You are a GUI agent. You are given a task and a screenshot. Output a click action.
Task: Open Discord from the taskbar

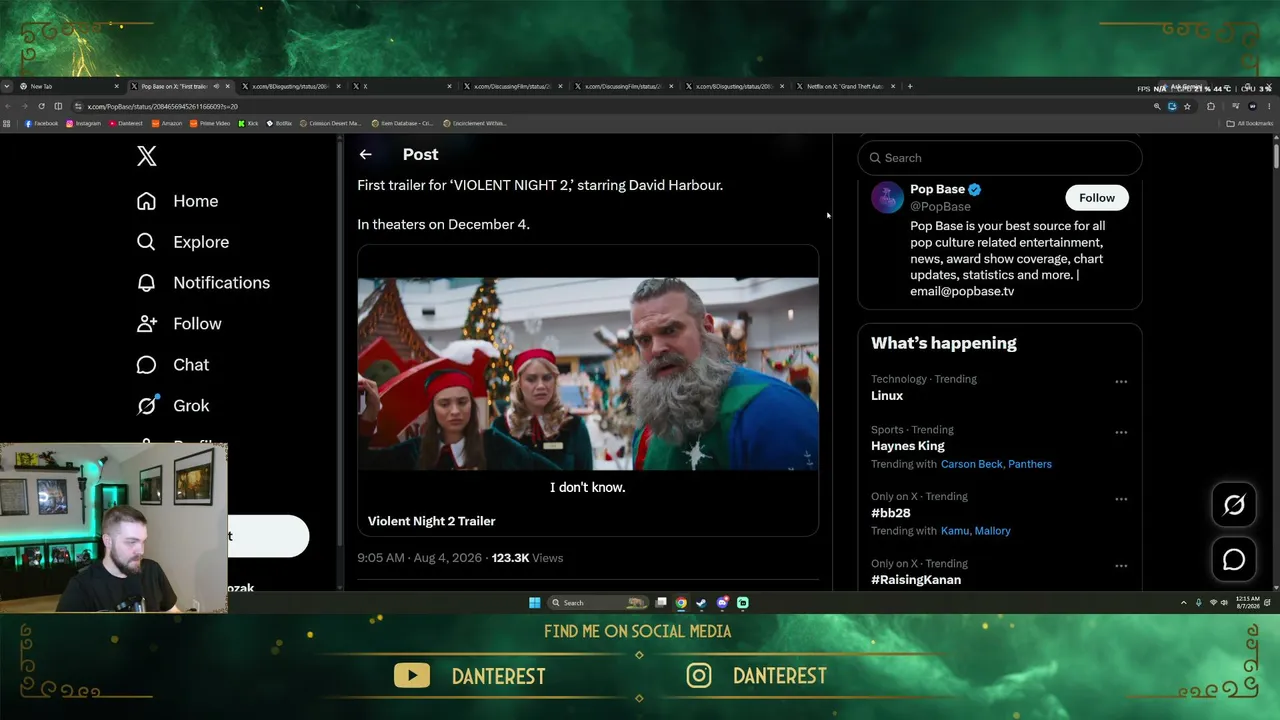[x=722, y=603]
